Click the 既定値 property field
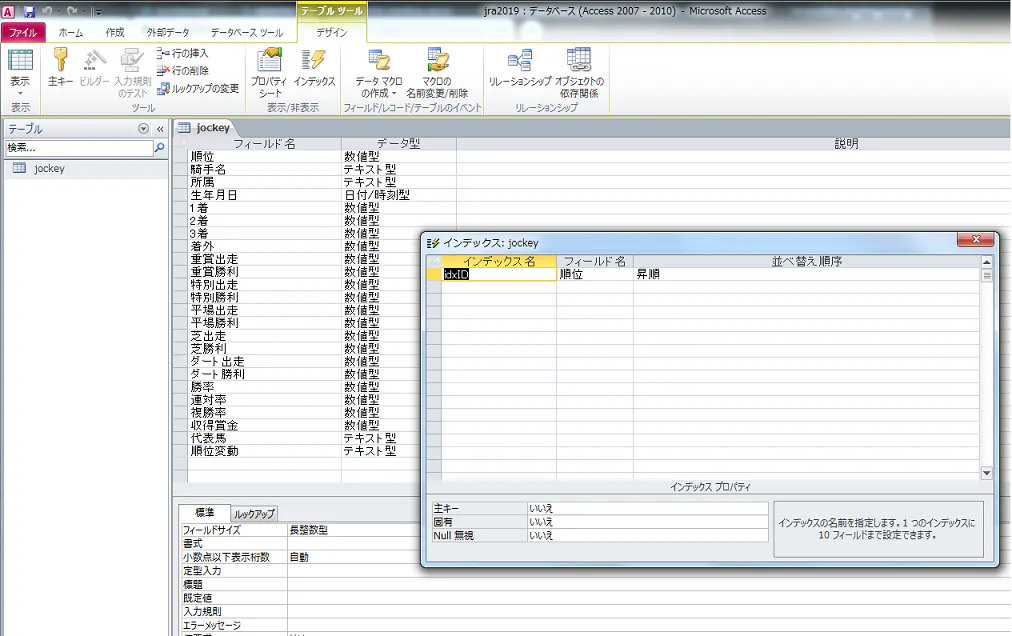The width and height of the screenshot is (1012, 636). point(649,598)
